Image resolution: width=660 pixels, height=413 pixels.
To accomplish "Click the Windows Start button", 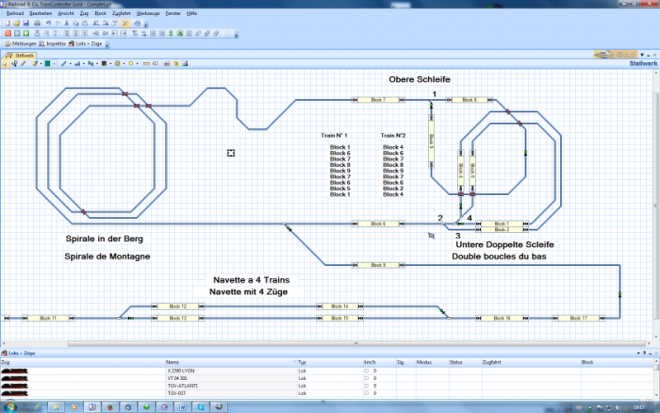I will [10, 407].
